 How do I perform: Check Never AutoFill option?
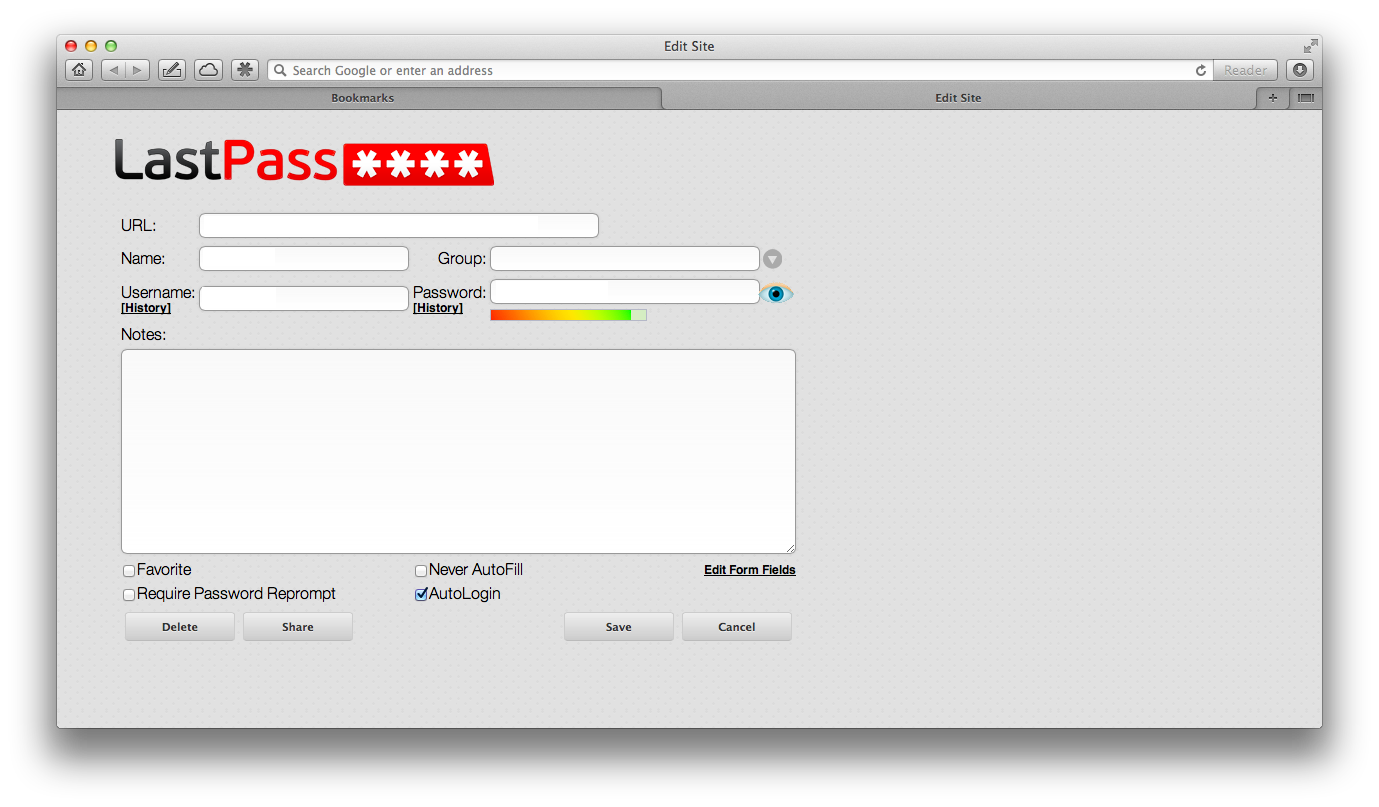click(421, 571)
